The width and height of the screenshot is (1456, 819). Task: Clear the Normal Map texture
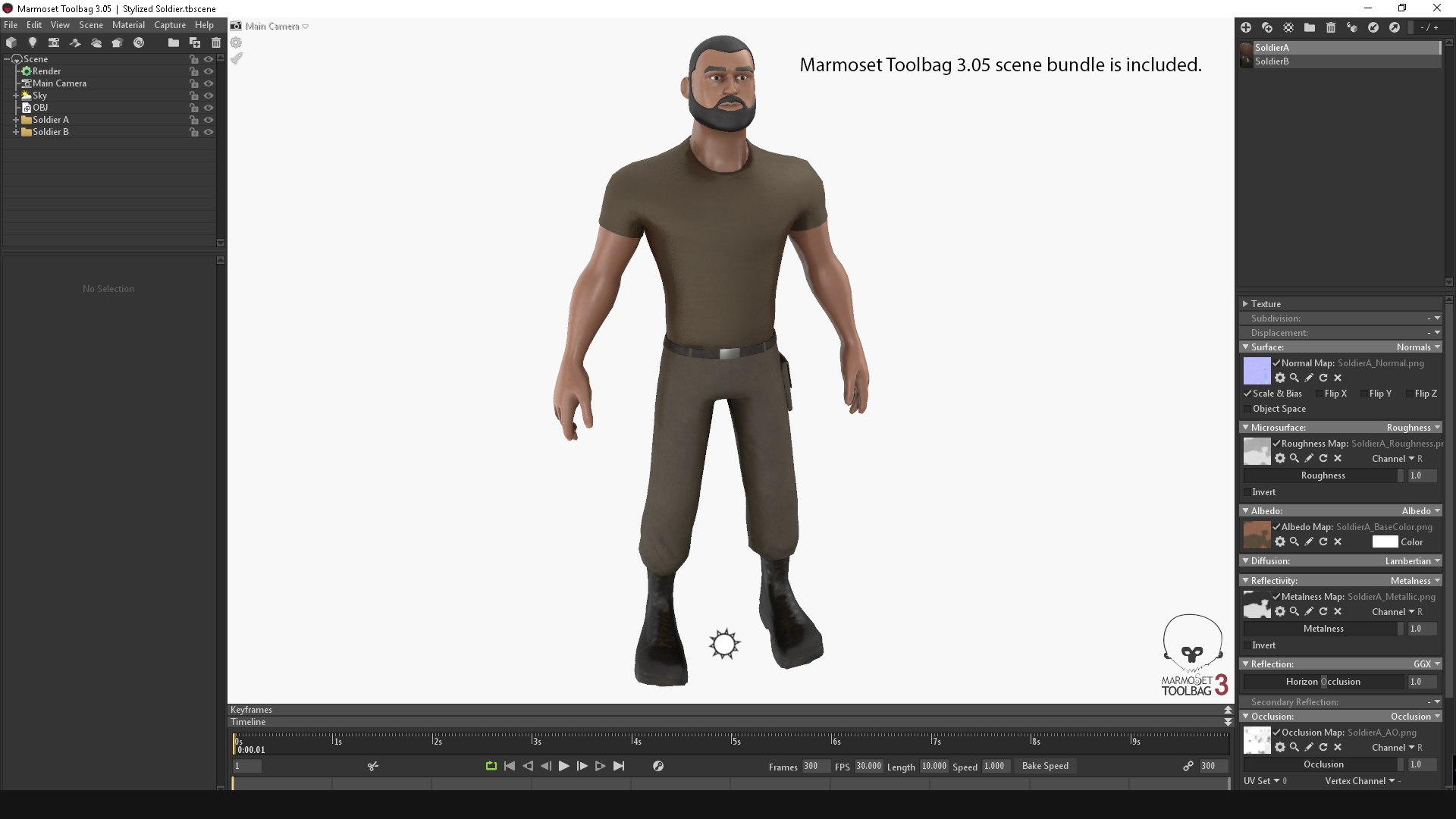click(x=1338, y=378)
